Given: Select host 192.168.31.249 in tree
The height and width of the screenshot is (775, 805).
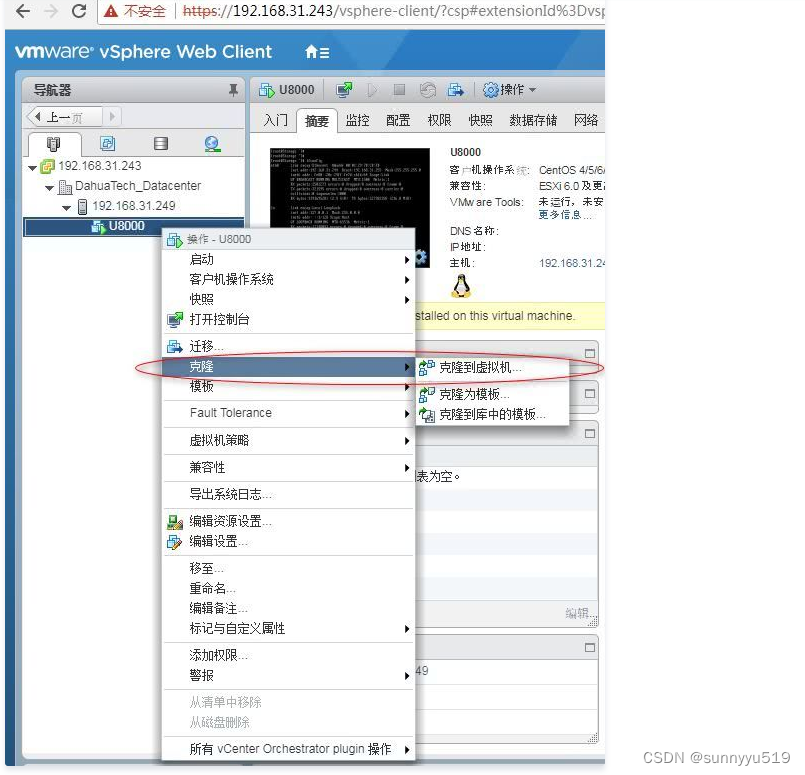Looking at the screenshot, I should coord(133,206).
